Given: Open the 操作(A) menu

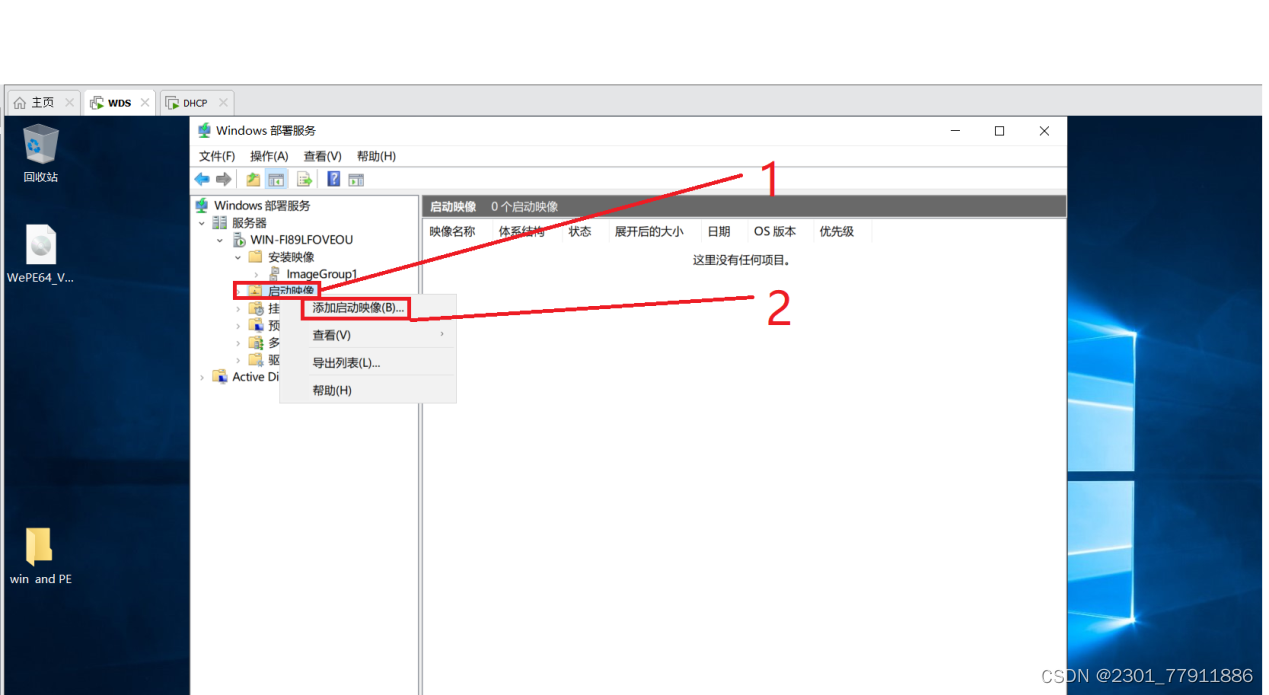Looking at the screenshot, I should tap(269, 156).
